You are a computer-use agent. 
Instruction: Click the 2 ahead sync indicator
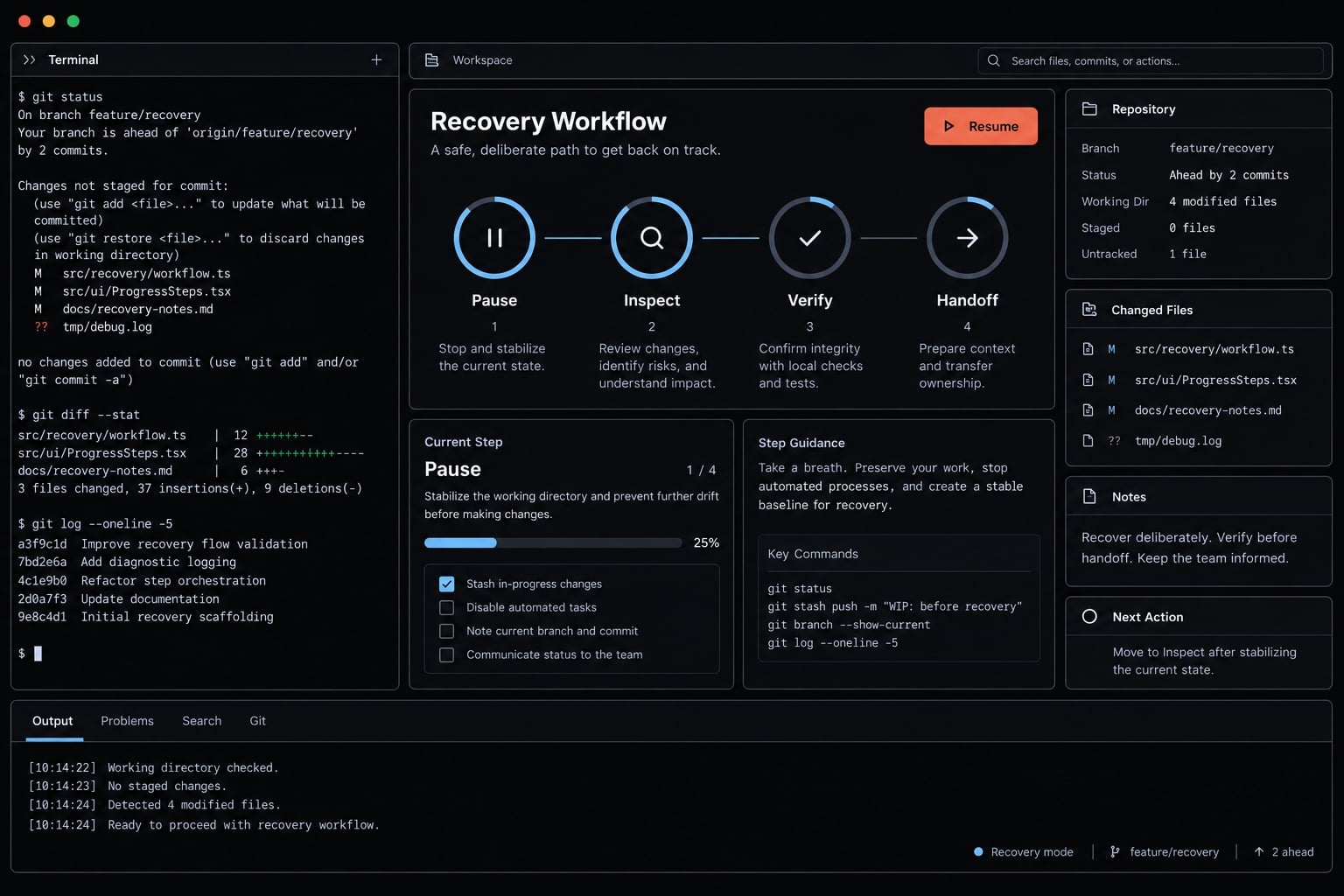coord(1284,852)
